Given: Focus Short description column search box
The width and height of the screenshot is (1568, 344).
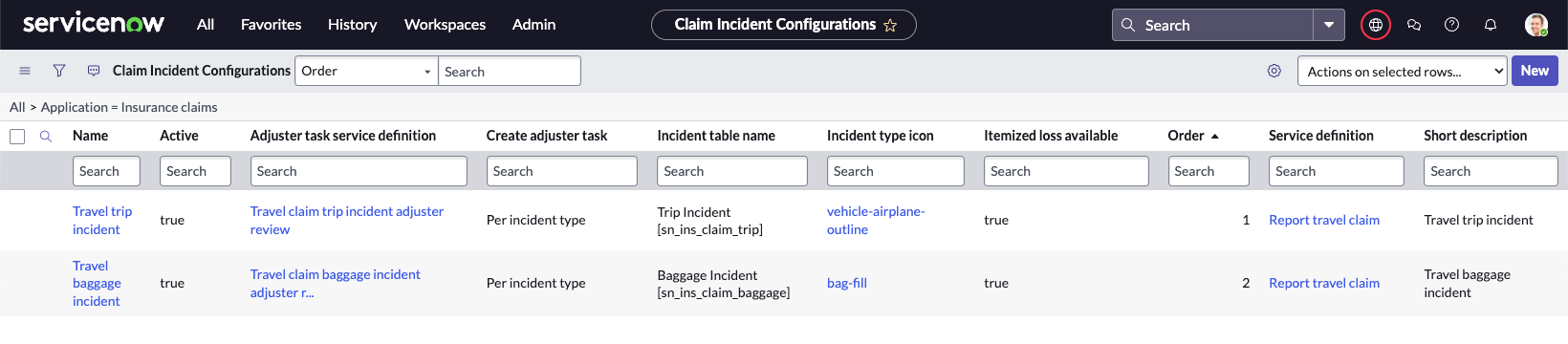Looking at the screenshot, I should tap(1491, 171).
